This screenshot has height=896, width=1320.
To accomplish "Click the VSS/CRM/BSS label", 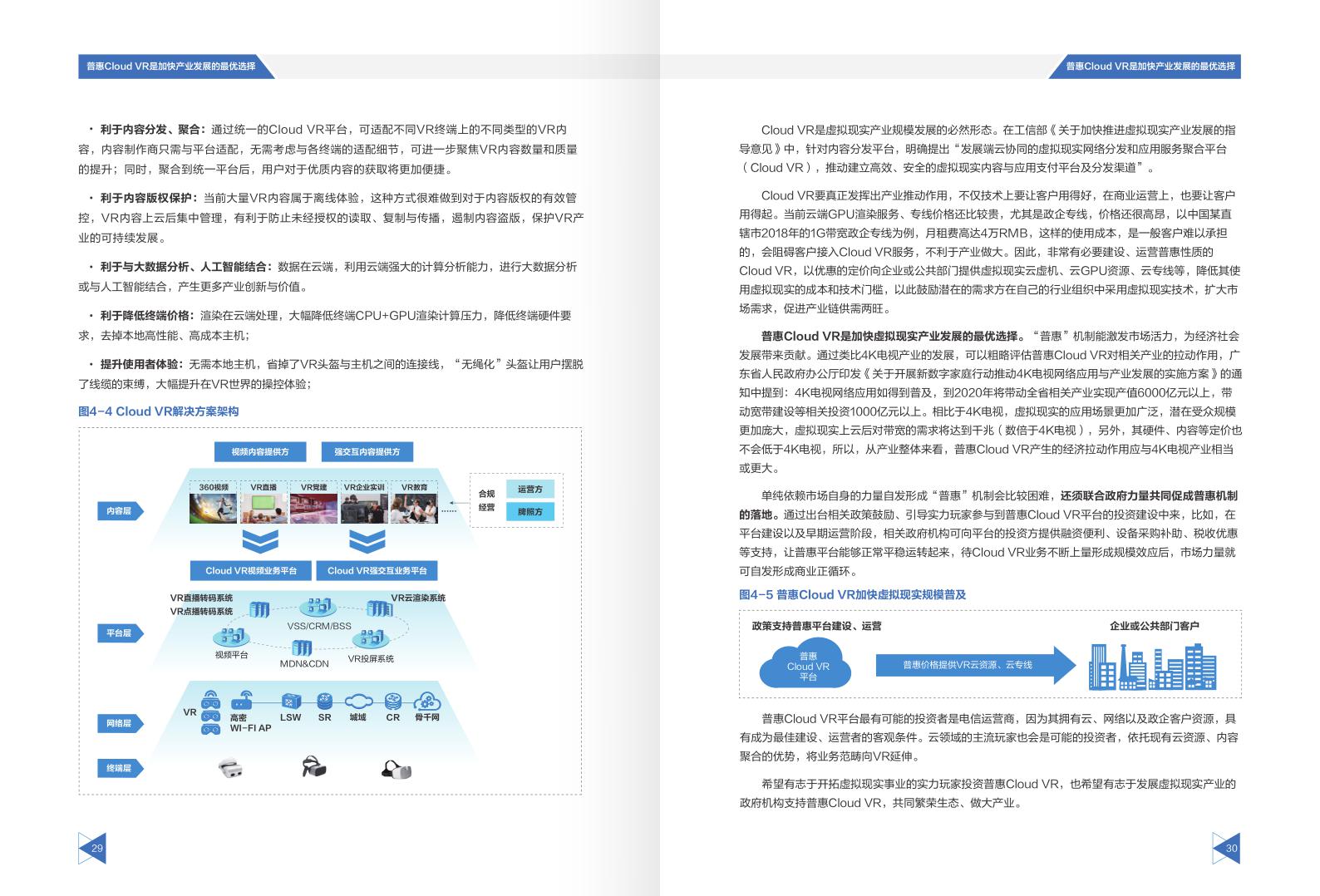I will tap(319, 626).
